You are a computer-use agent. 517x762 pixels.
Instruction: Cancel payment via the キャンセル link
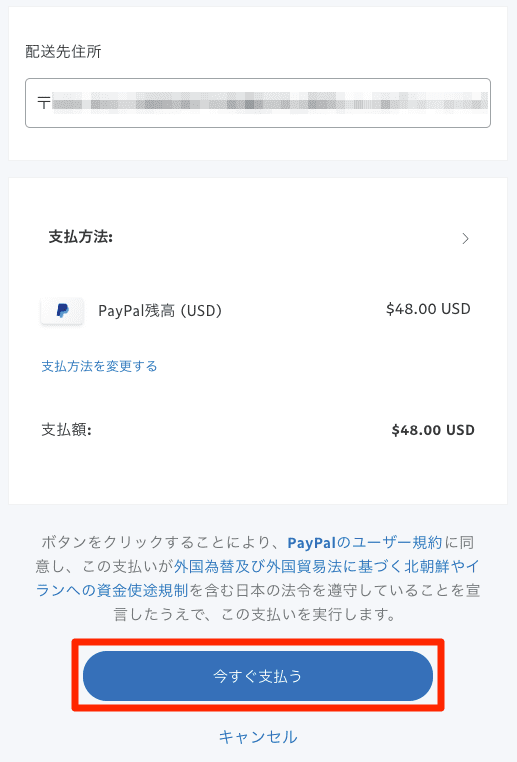(258, 737)
